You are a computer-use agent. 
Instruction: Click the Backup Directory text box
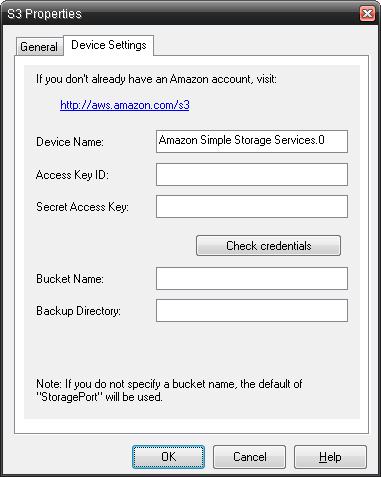[252, 310]
